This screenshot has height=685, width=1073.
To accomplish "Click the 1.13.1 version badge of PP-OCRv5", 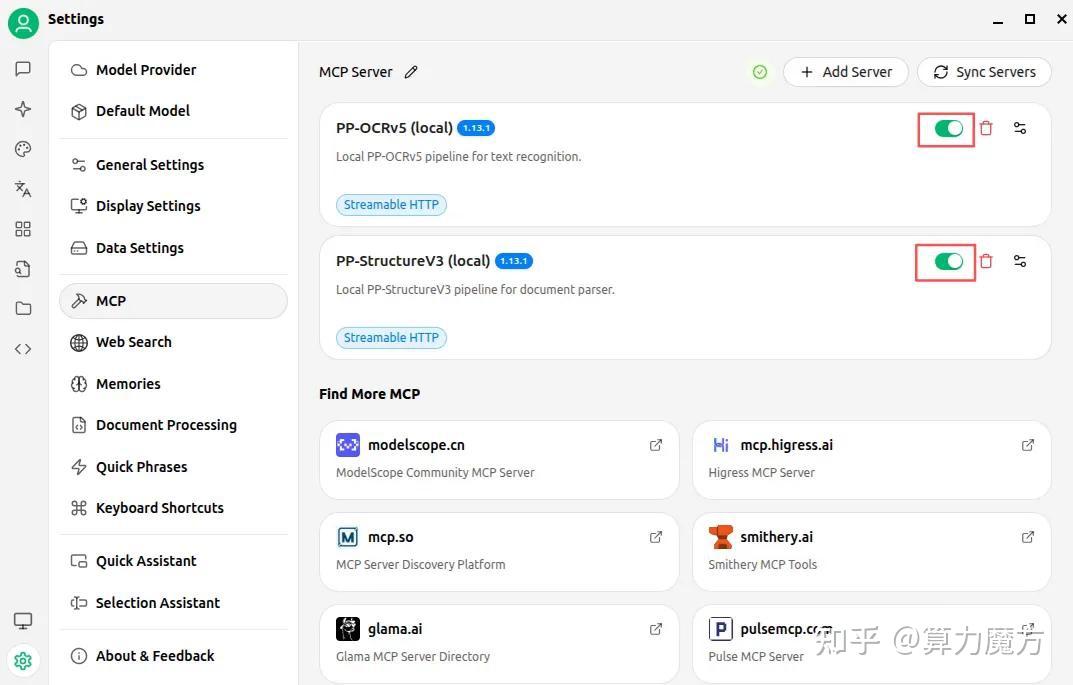I will (x=476, y=128).
